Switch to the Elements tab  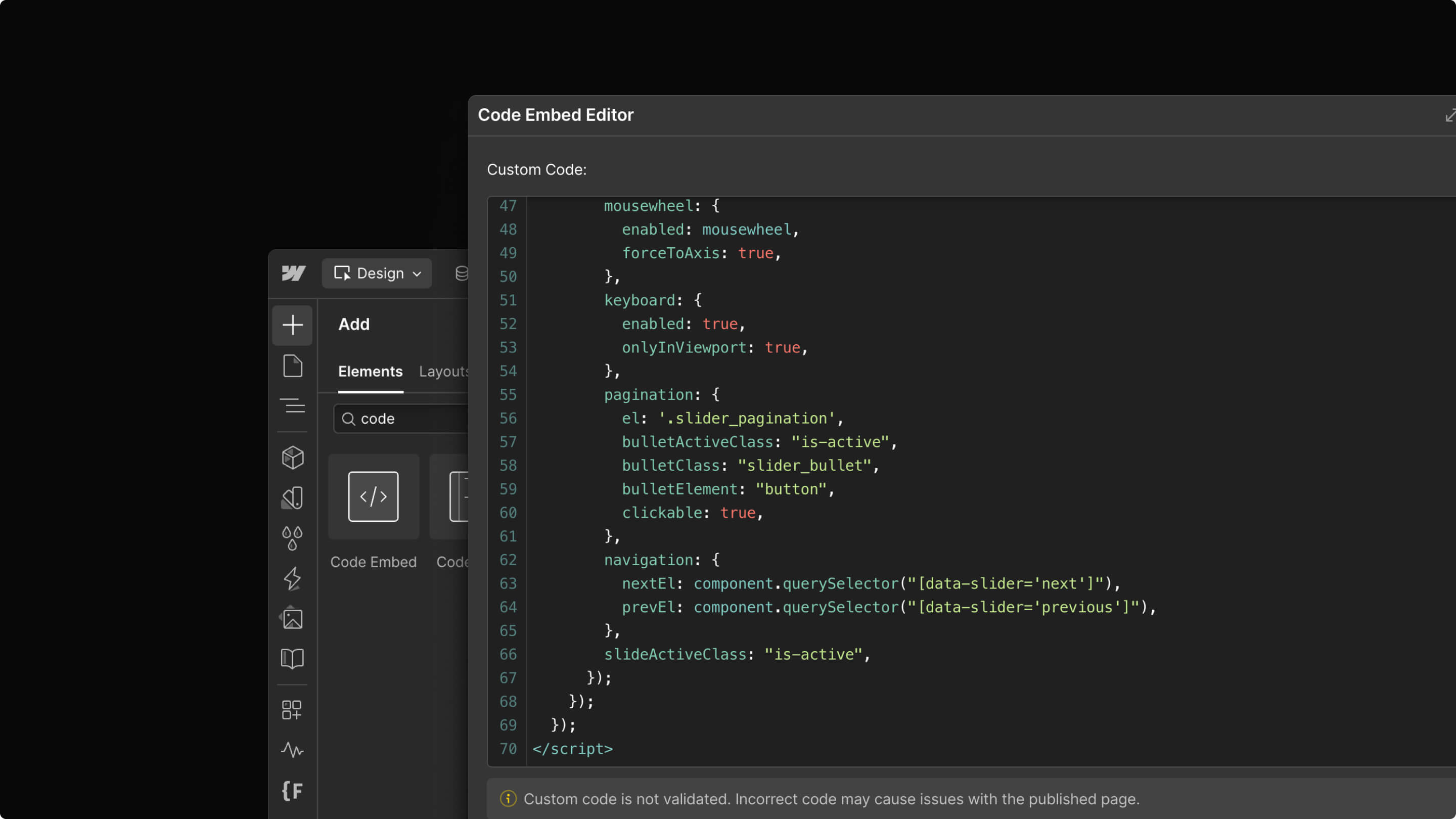pyautogui.click(x=370, y=372)
